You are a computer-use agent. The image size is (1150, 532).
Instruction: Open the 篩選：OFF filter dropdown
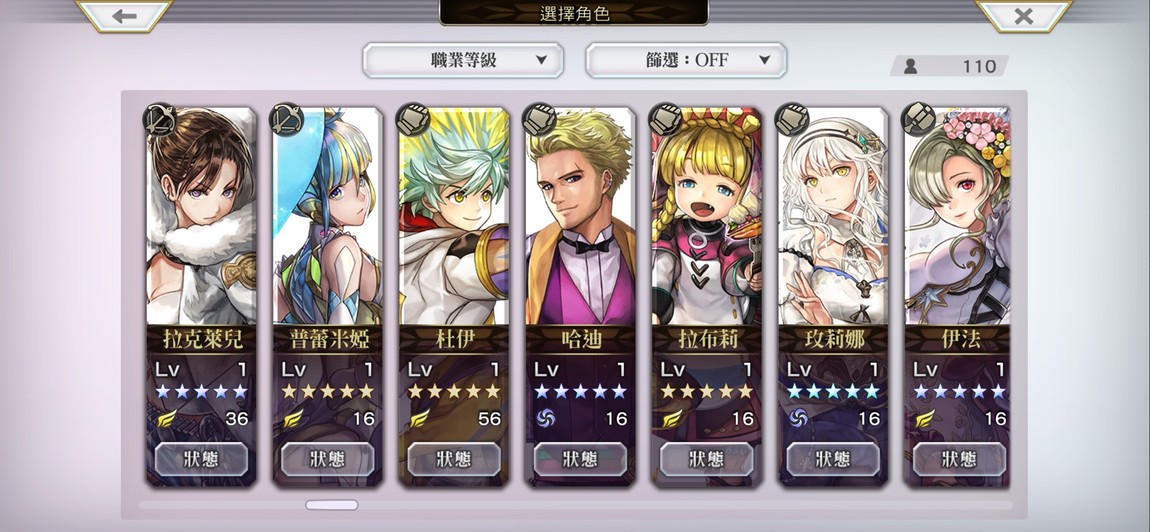686,60
